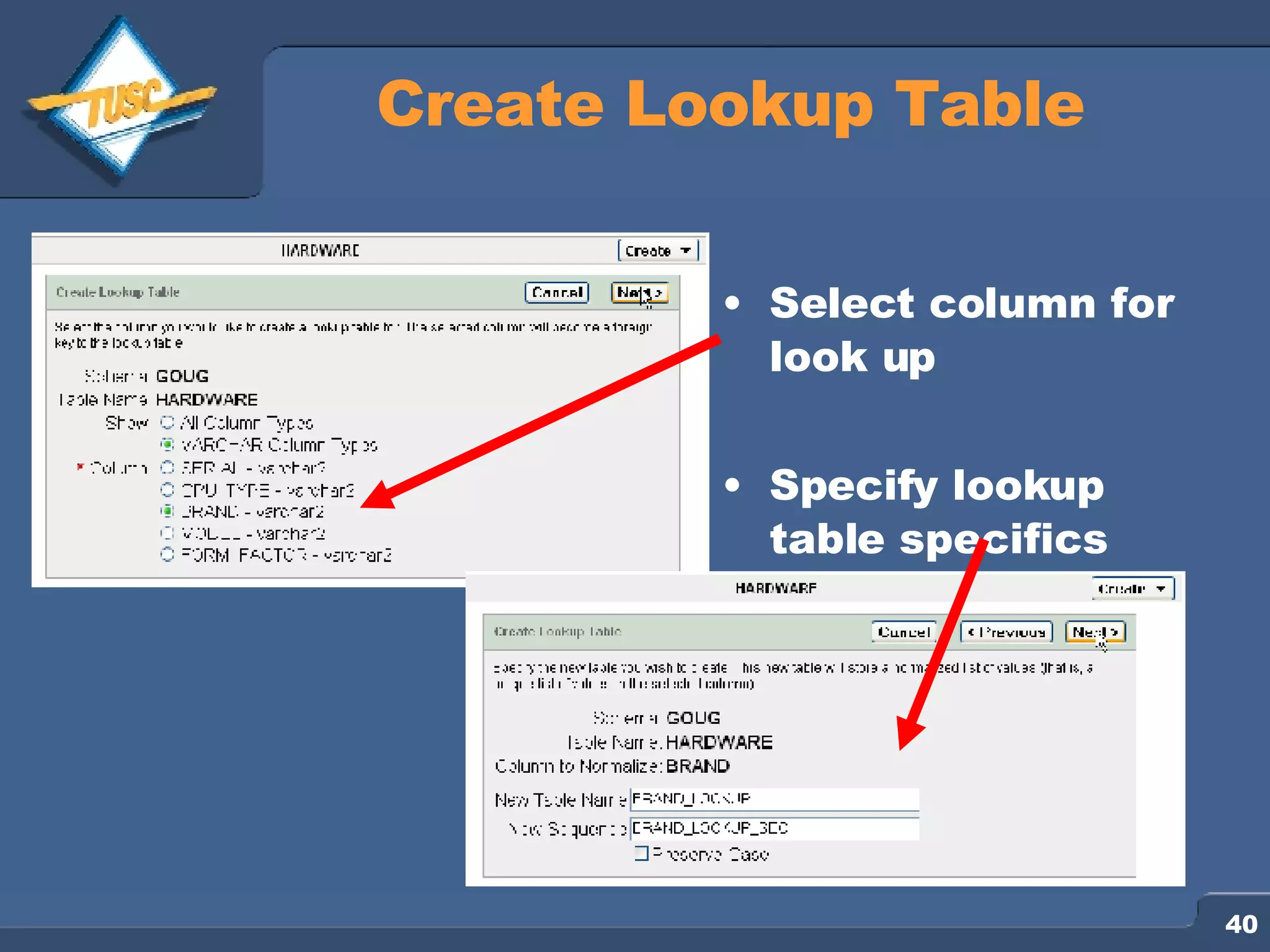Enable the Preserve Case checkbox
This screenshot has height=952, width=1270.
[642, 854]
